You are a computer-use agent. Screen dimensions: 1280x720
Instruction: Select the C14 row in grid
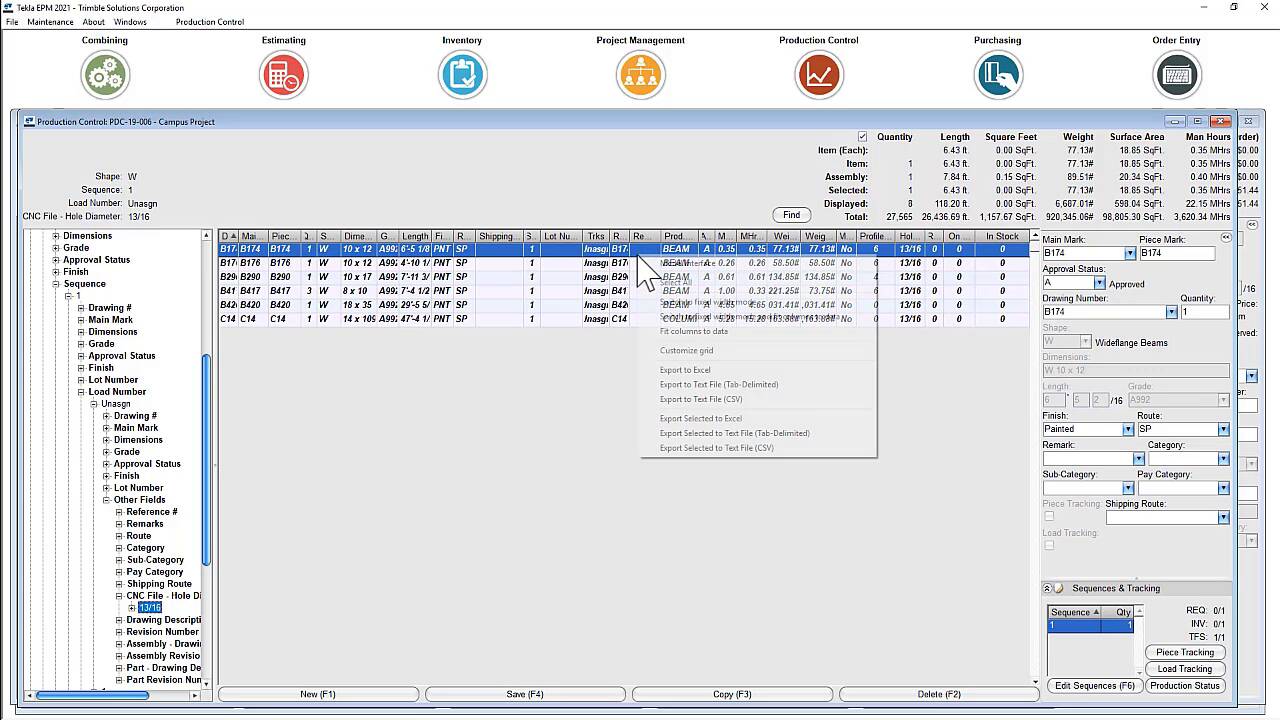624,319
